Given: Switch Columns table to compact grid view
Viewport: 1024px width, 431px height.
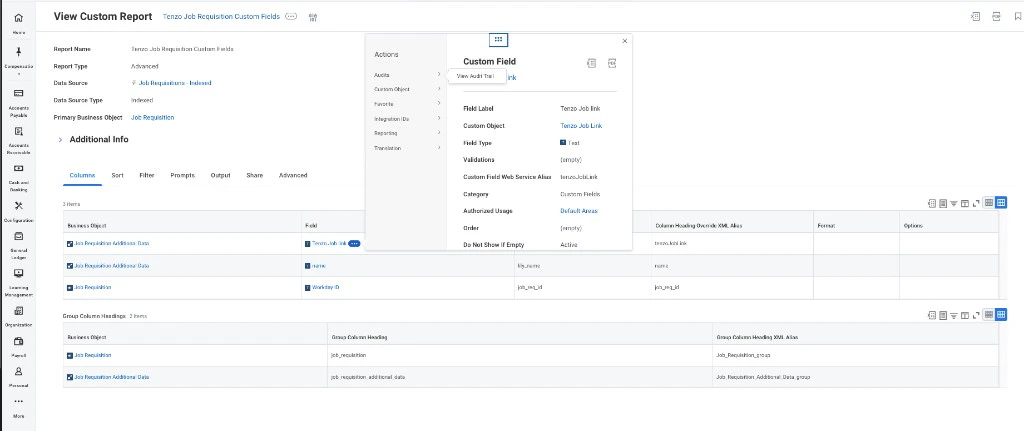Looking at the screenshot, I should click(x=989, y=203).
